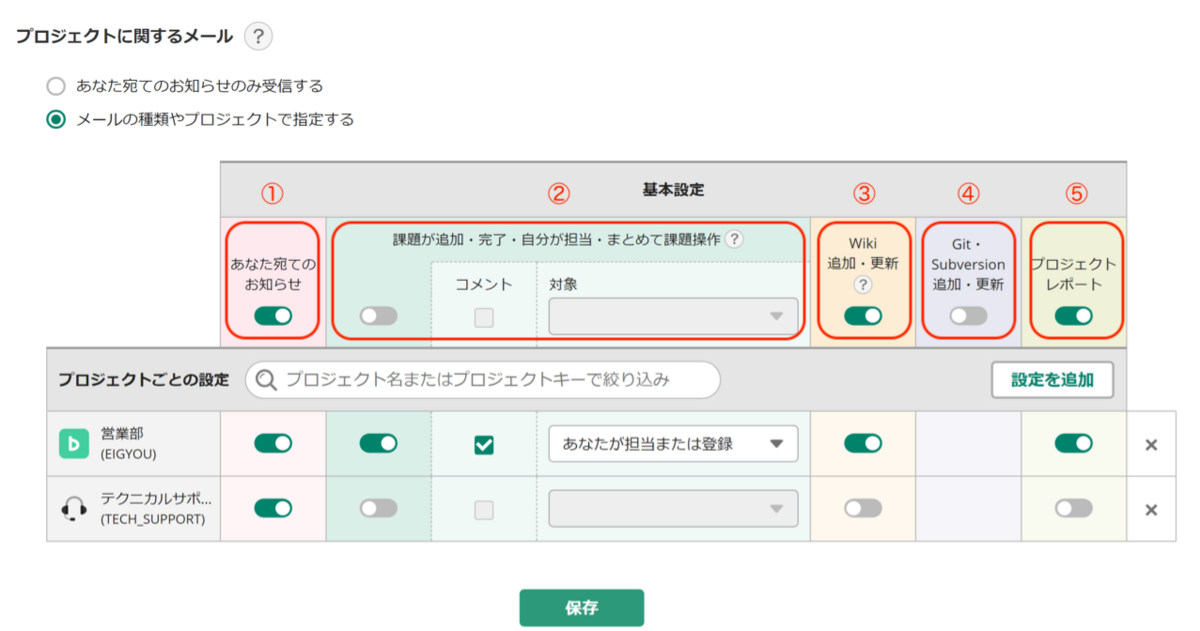This screenshot has width=1200, height=631.
Task: Remove the TECH_SUPPORT project setting row
Action: click(x=1151, y=510)
